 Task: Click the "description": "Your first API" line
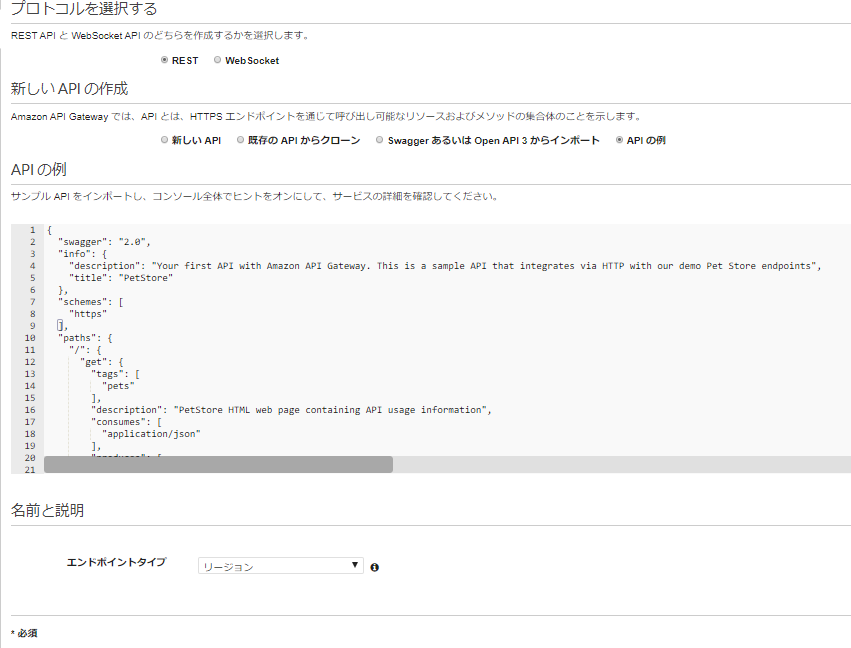(x=445, y=266)
